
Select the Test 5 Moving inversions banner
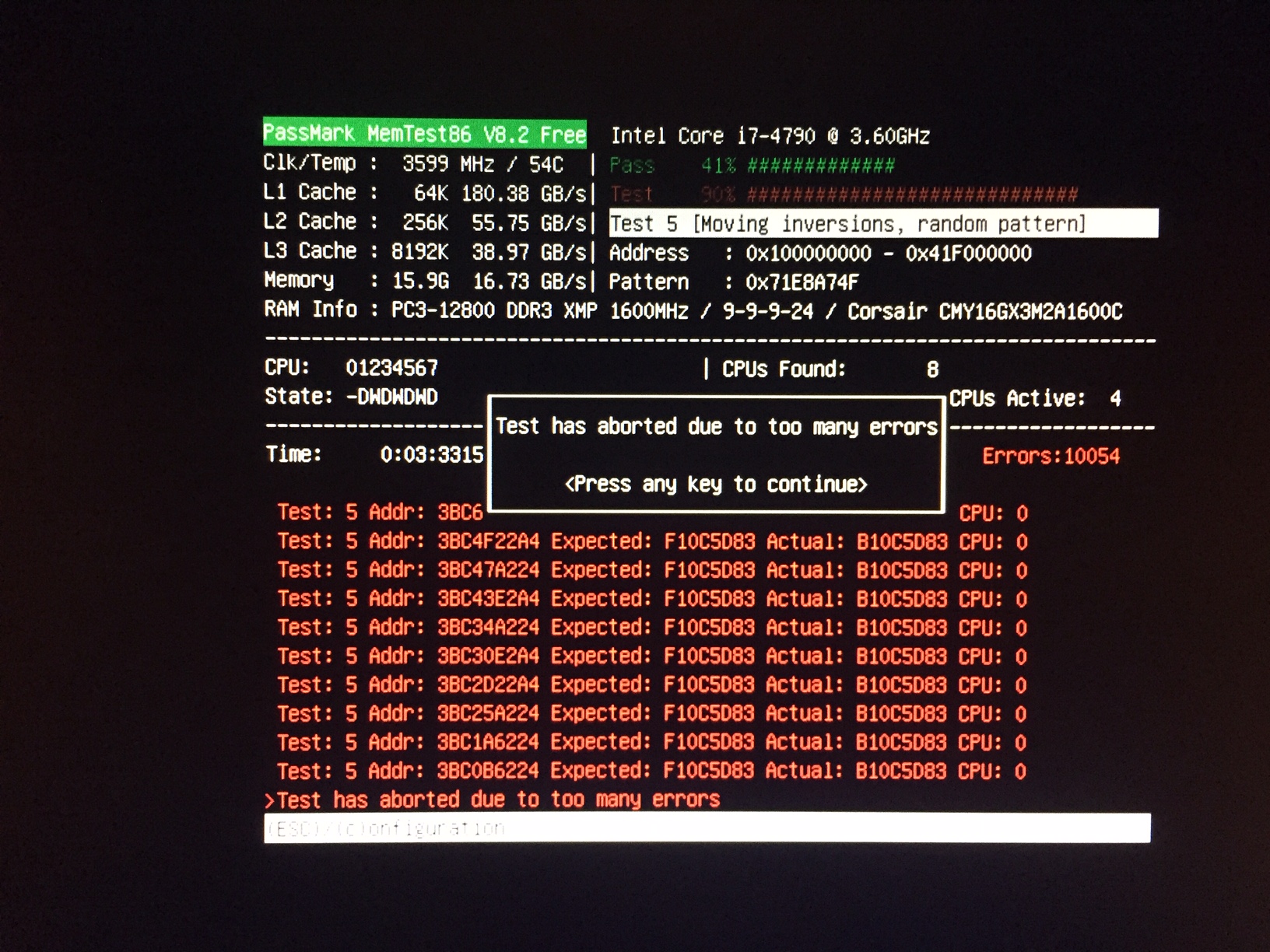(883, 223)
